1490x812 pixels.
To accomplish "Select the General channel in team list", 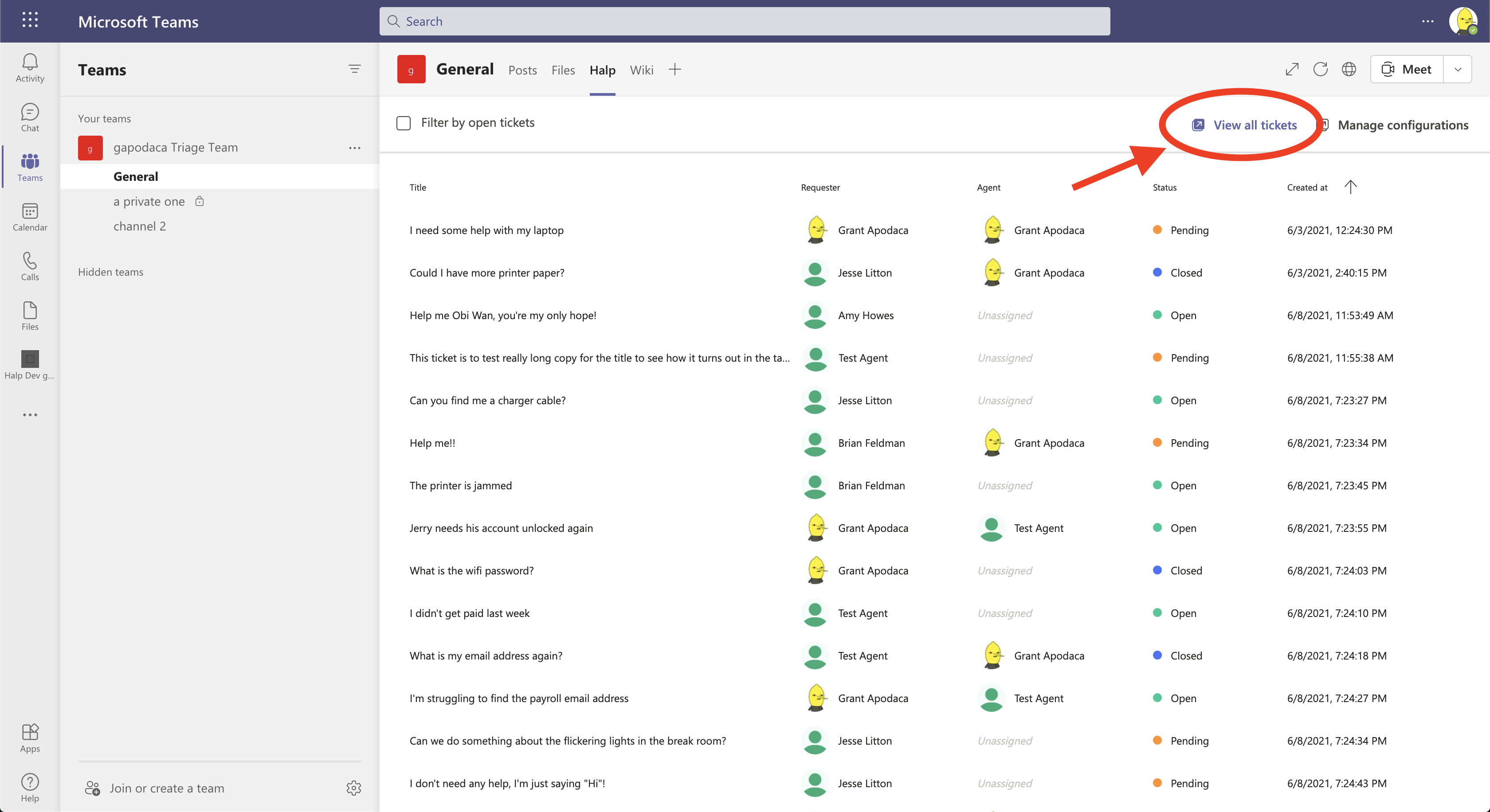I will (x=220, y=176).
